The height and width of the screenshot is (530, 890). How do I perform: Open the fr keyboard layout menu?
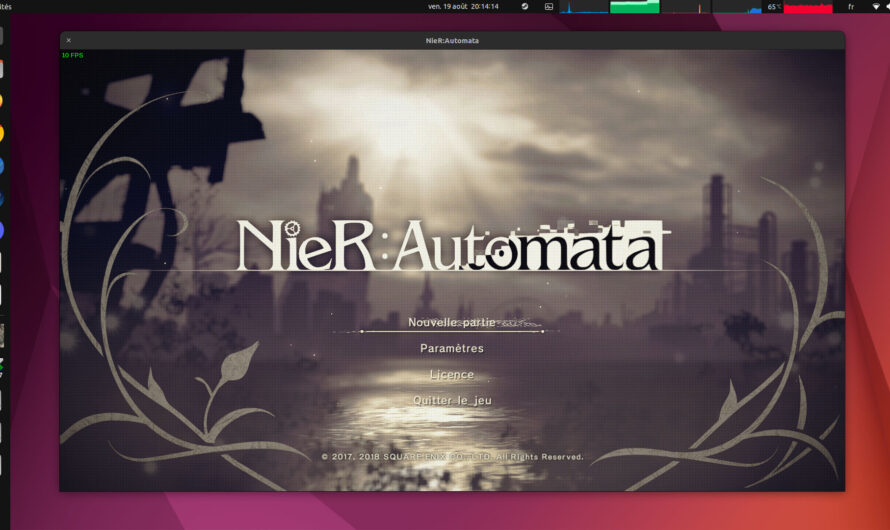(x=851, y=7)
